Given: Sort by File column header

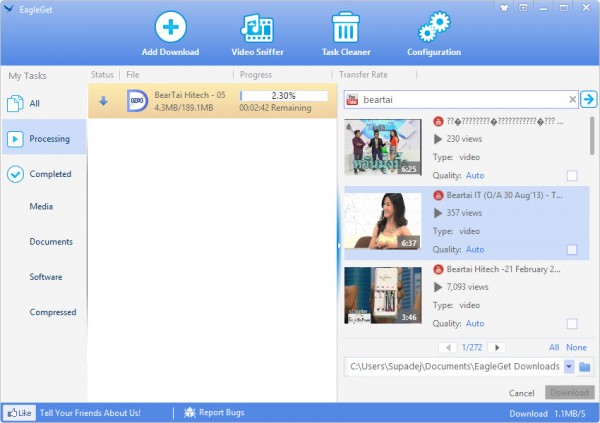Looking at the screenshot, I should (133, 75).
